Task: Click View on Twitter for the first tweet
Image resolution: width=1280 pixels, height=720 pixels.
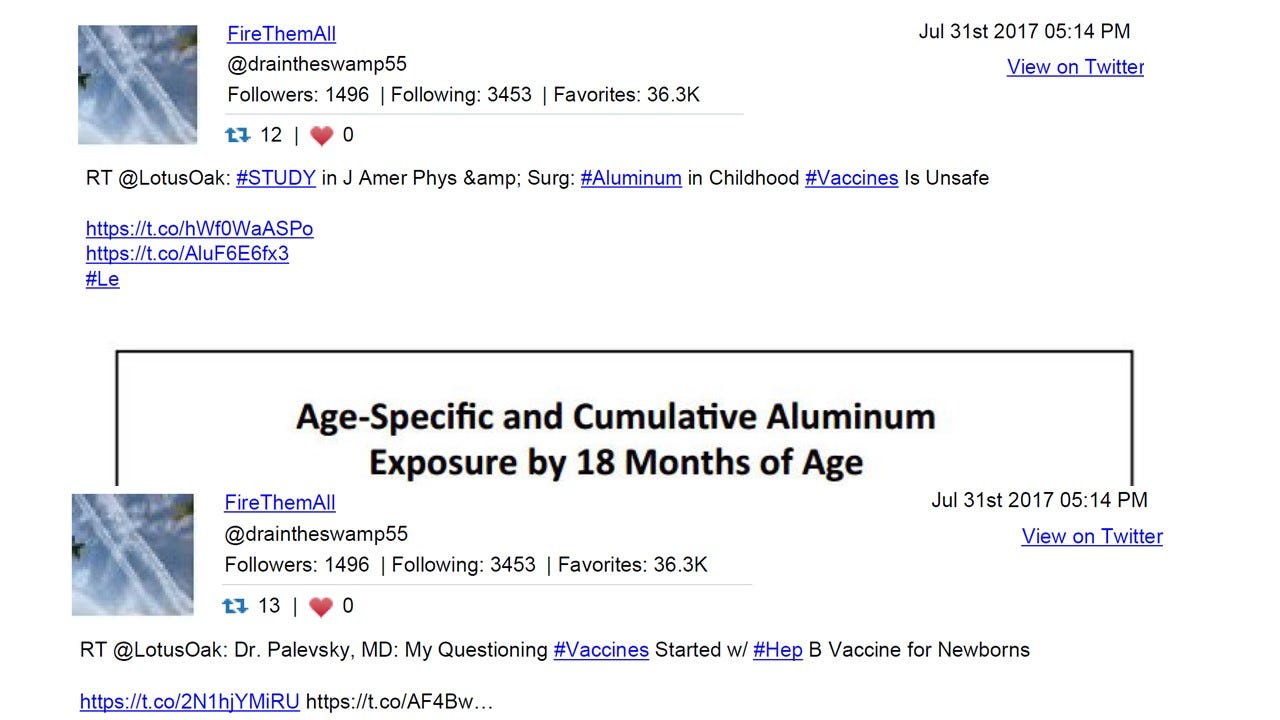Action: click(x=1075, y=67)
